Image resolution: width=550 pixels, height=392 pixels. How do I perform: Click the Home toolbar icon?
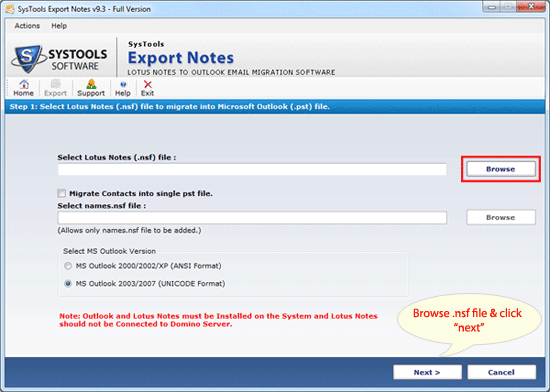[x=24, y=88]
